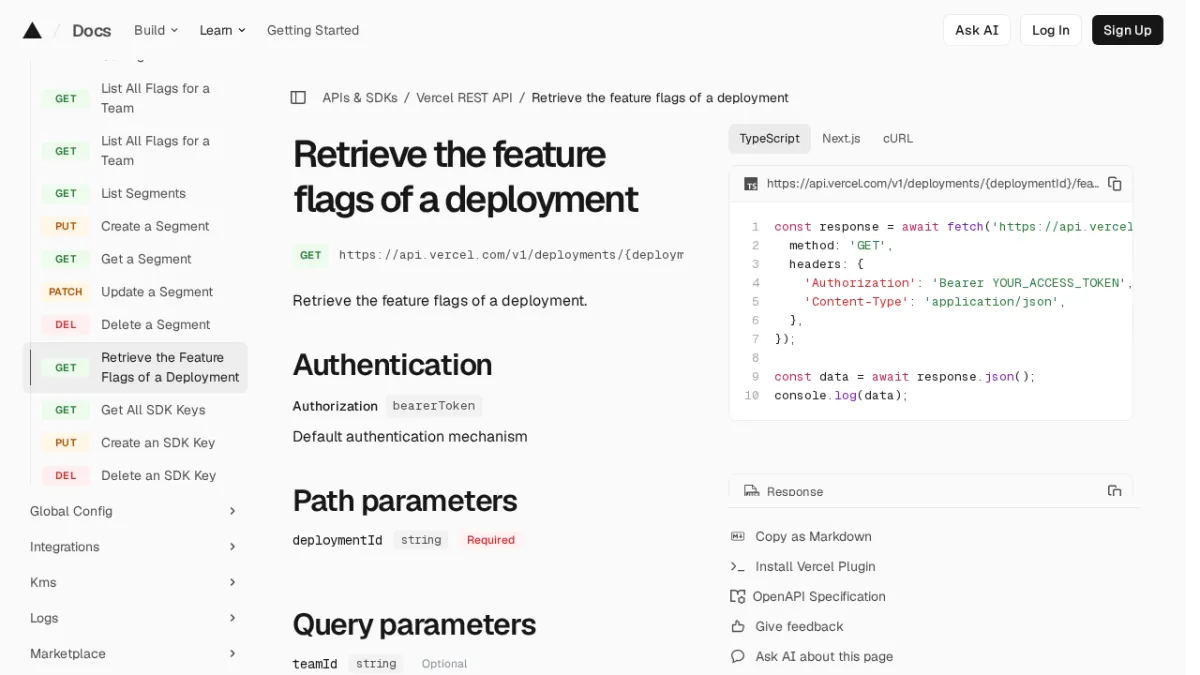
Task: Open the OpenAPI Specification link
Action: (819, 597)
